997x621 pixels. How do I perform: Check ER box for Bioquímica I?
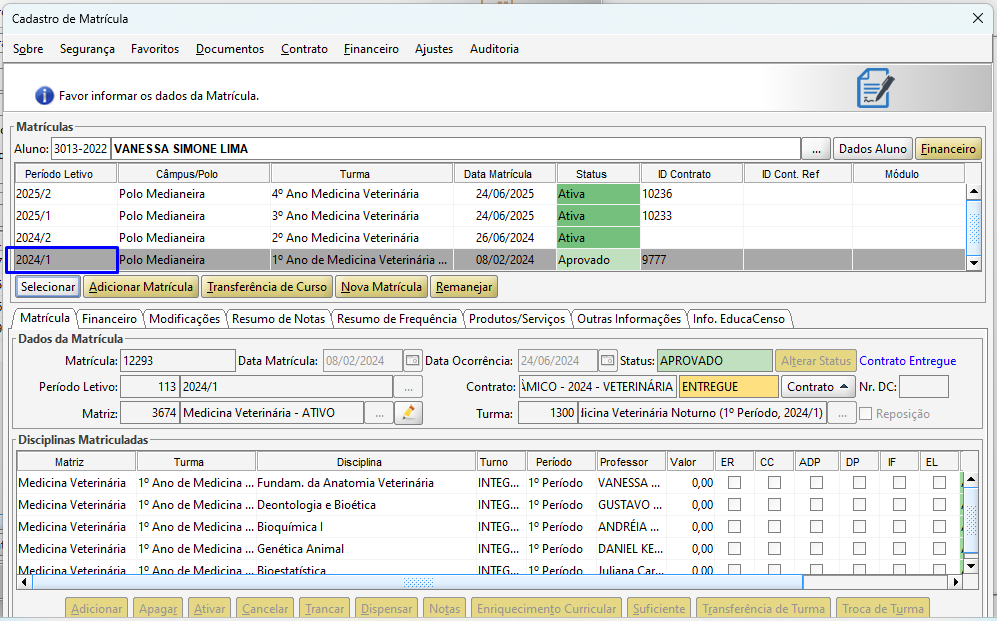[734, 527]
